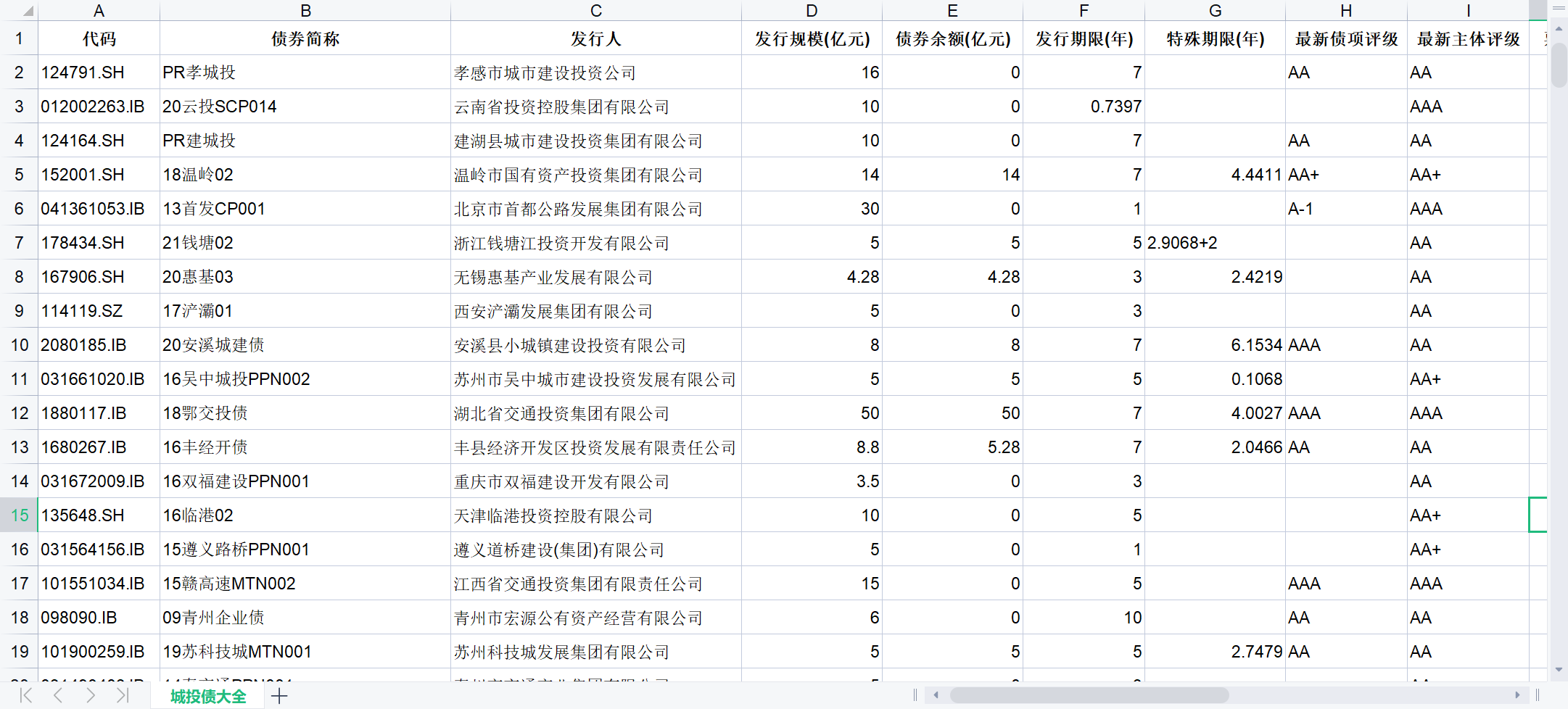Click the 最新债项评级 header cell
The height and width of the screenshot is (709, 1568).
1347,38
